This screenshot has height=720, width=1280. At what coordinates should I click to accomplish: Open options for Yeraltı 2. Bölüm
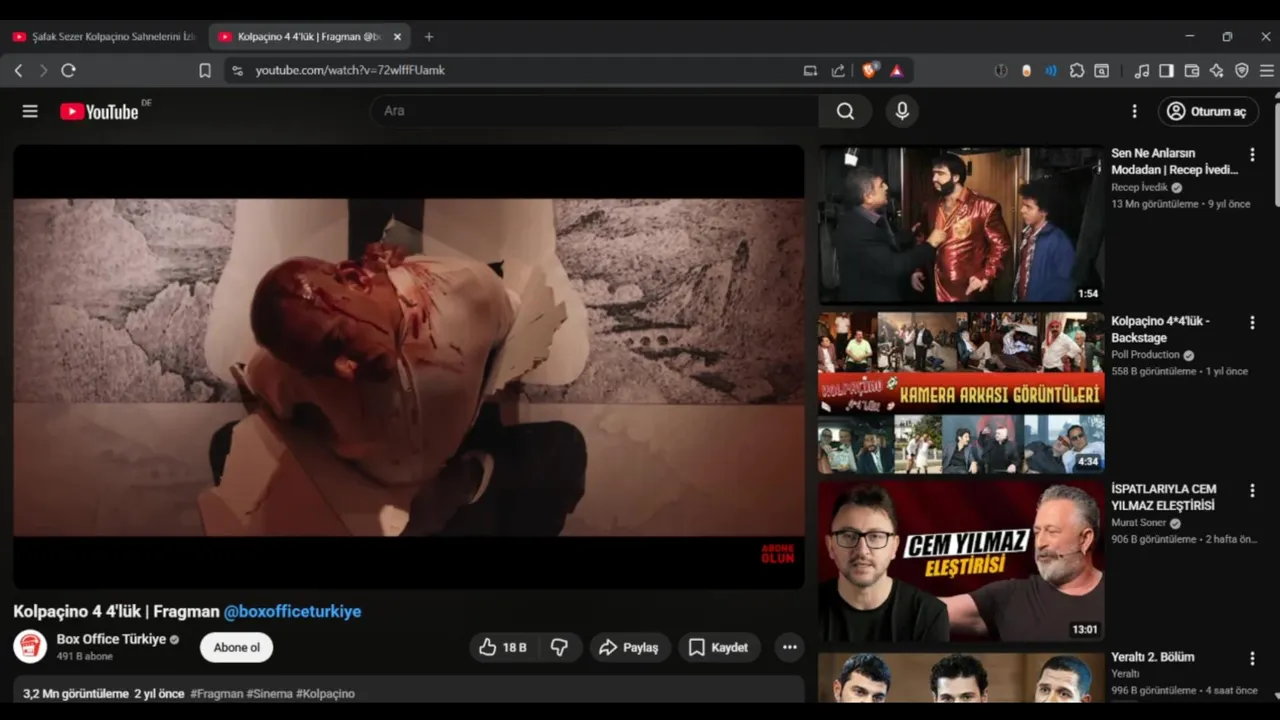pyautogui.click(x=1252, y=658)
